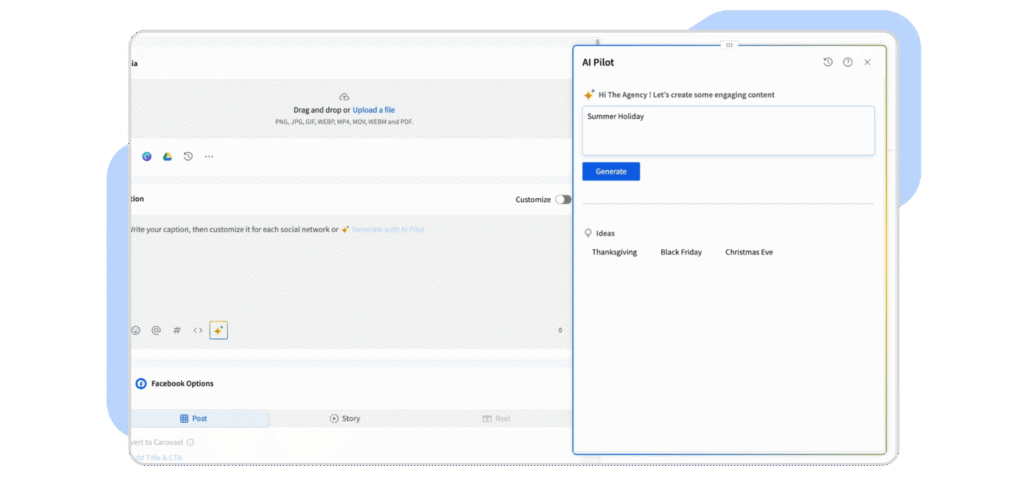Click the Ideas lightbulb icon

pos(588,233)
